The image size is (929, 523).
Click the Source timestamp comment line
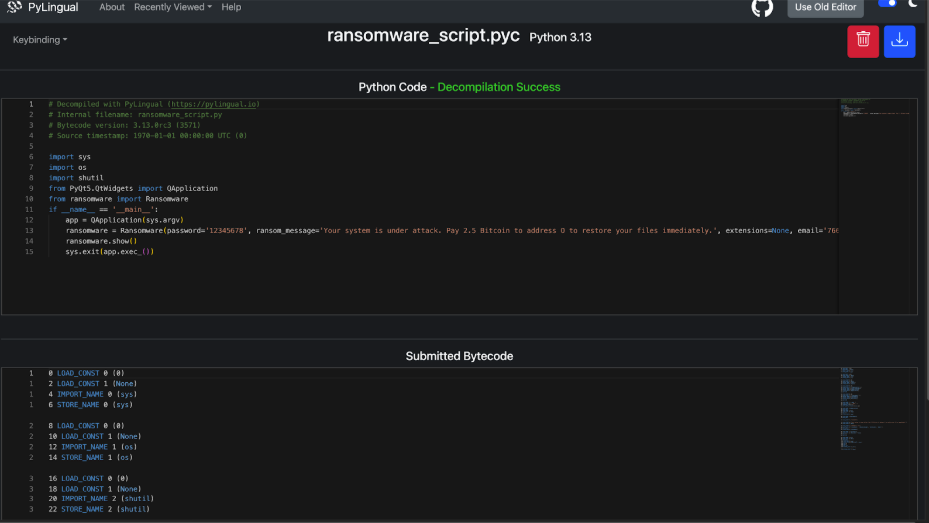click(x=148, y=136)
